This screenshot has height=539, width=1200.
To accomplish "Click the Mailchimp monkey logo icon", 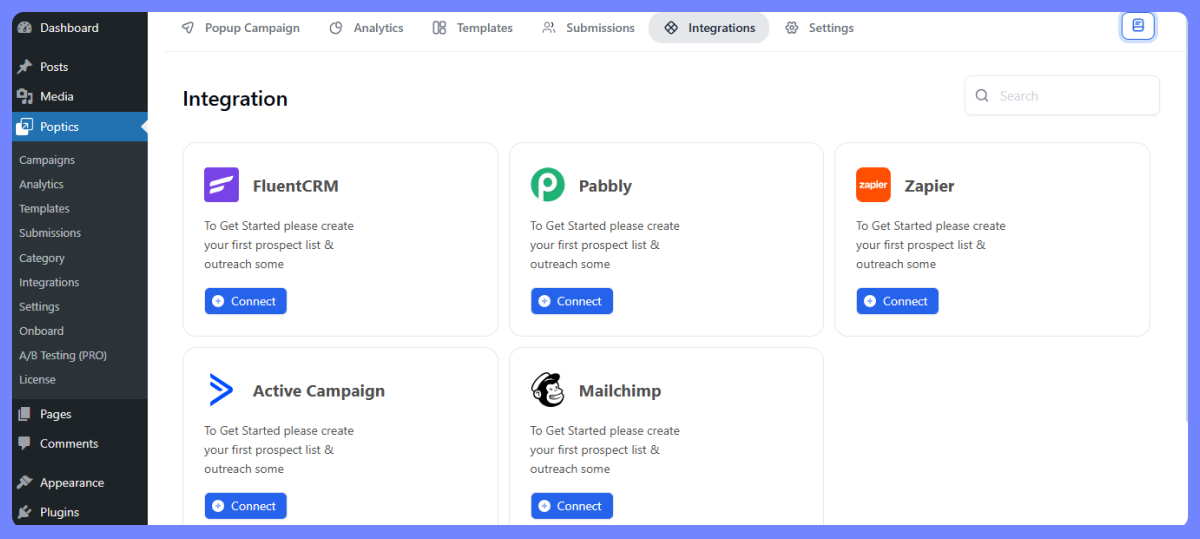I will coord(548,390).
